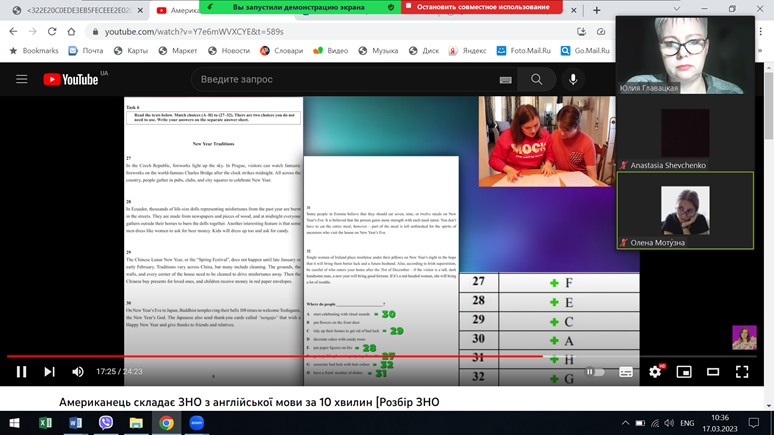This screenshot has width=774, height=435.
Task: Click the page vertical scrollbar
Action: point(769,104)
